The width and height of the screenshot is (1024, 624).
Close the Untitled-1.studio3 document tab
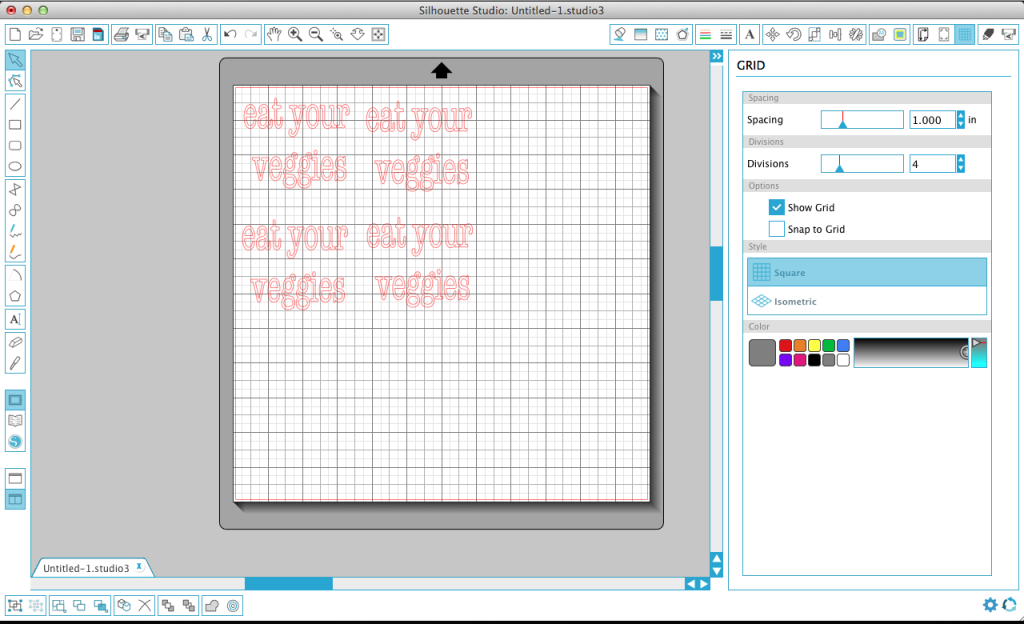click(139, 567)
